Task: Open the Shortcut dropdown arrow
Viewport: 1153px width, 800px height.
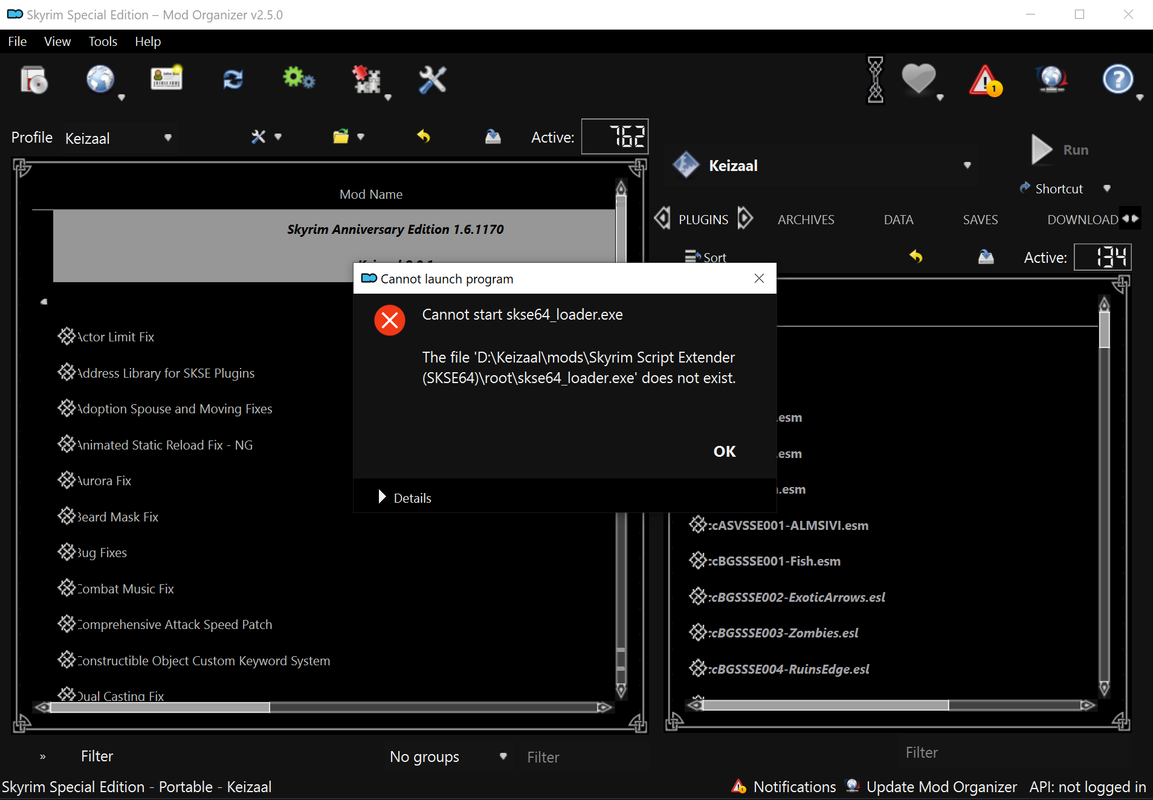Action: 1107,189
